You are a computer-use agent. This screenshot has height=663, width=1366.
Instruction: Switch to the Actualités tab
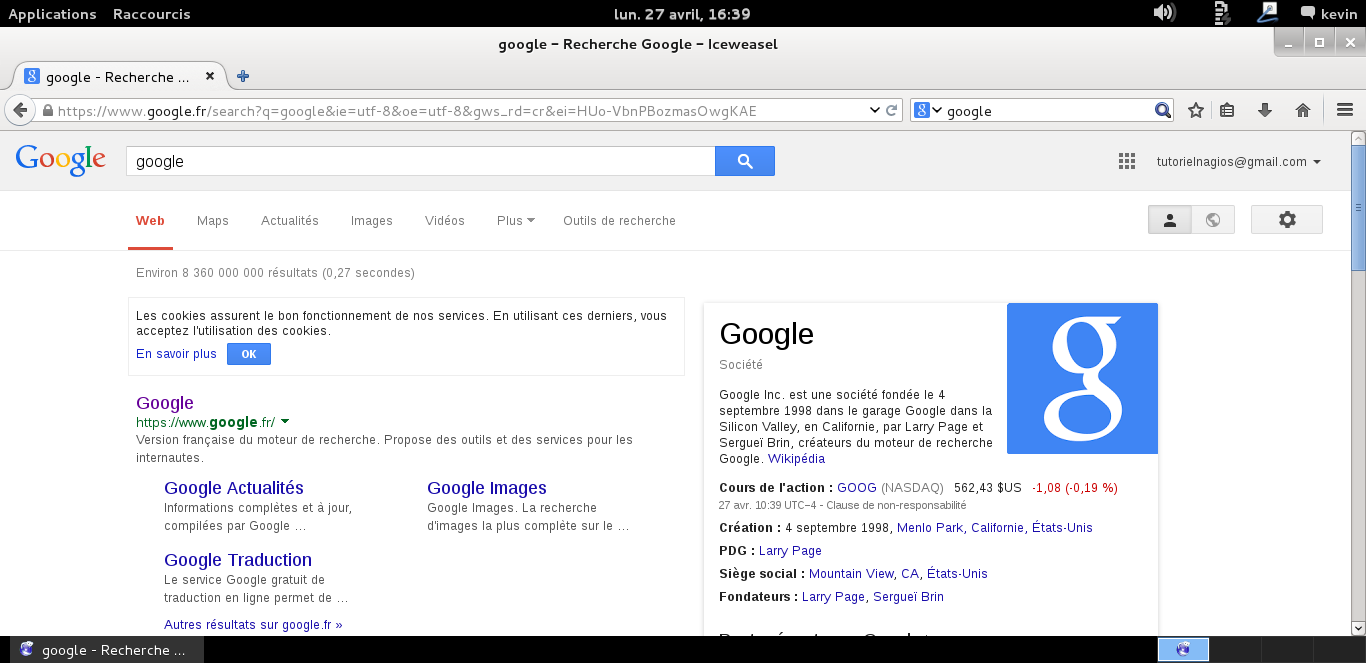pos(290,221)
